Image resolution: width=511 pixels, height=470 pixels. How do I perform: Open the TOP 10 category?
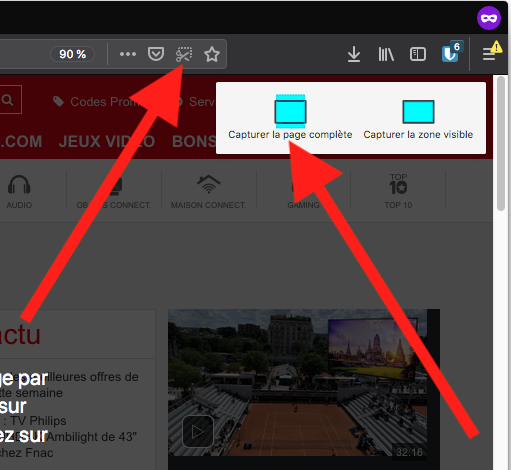click(398, 191)
